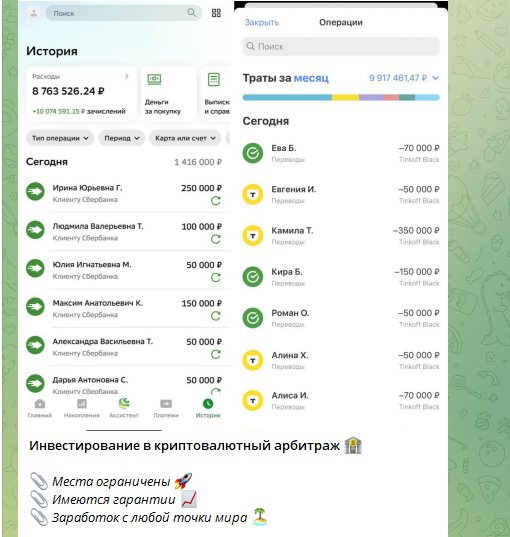Click the Закрыть link

coord(262,23)
